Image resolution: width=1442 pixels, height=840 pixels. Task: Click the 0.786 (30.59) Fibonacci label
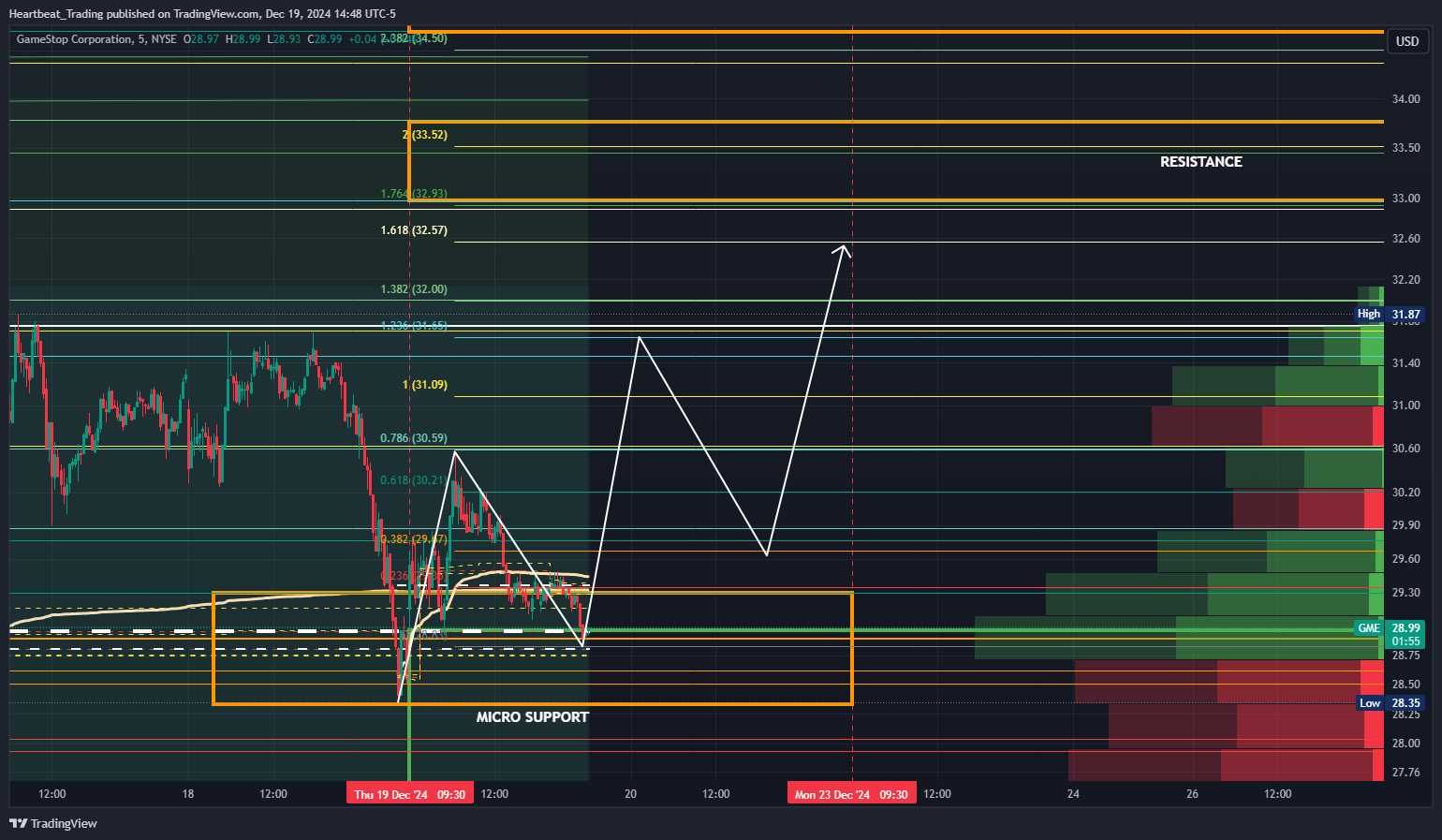click(x=414, y=438)
